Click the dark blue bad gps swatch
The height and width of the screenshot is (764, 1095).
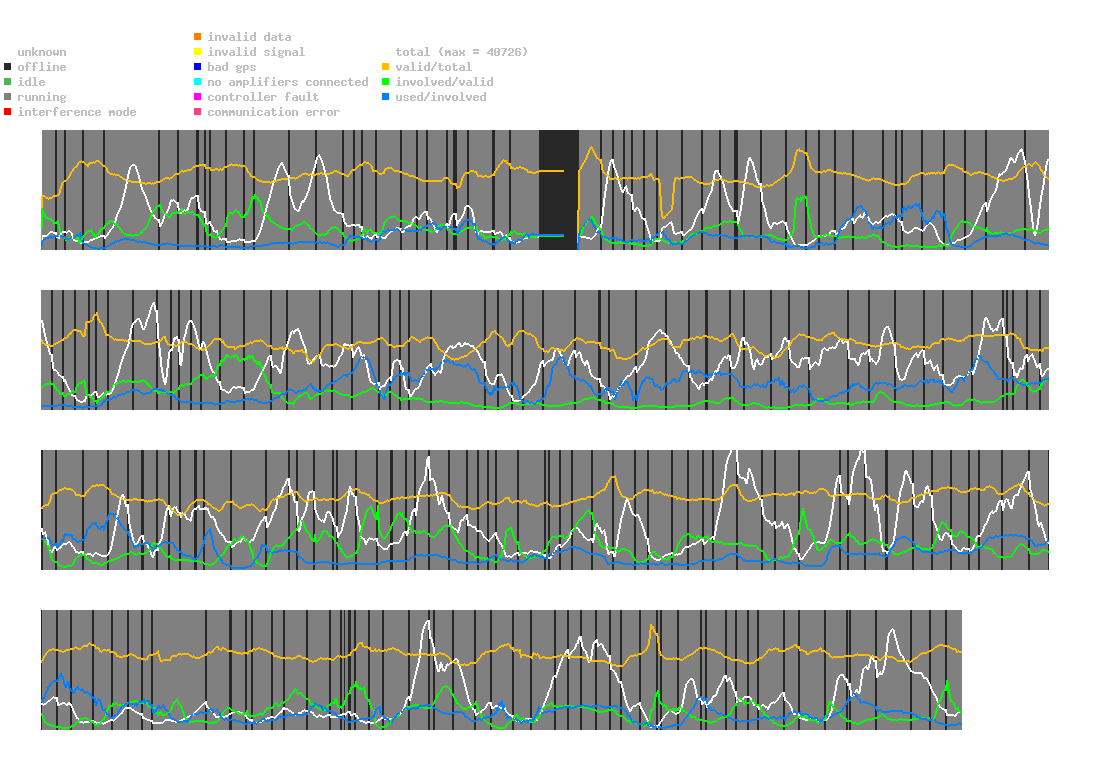[x=198, y=67]
